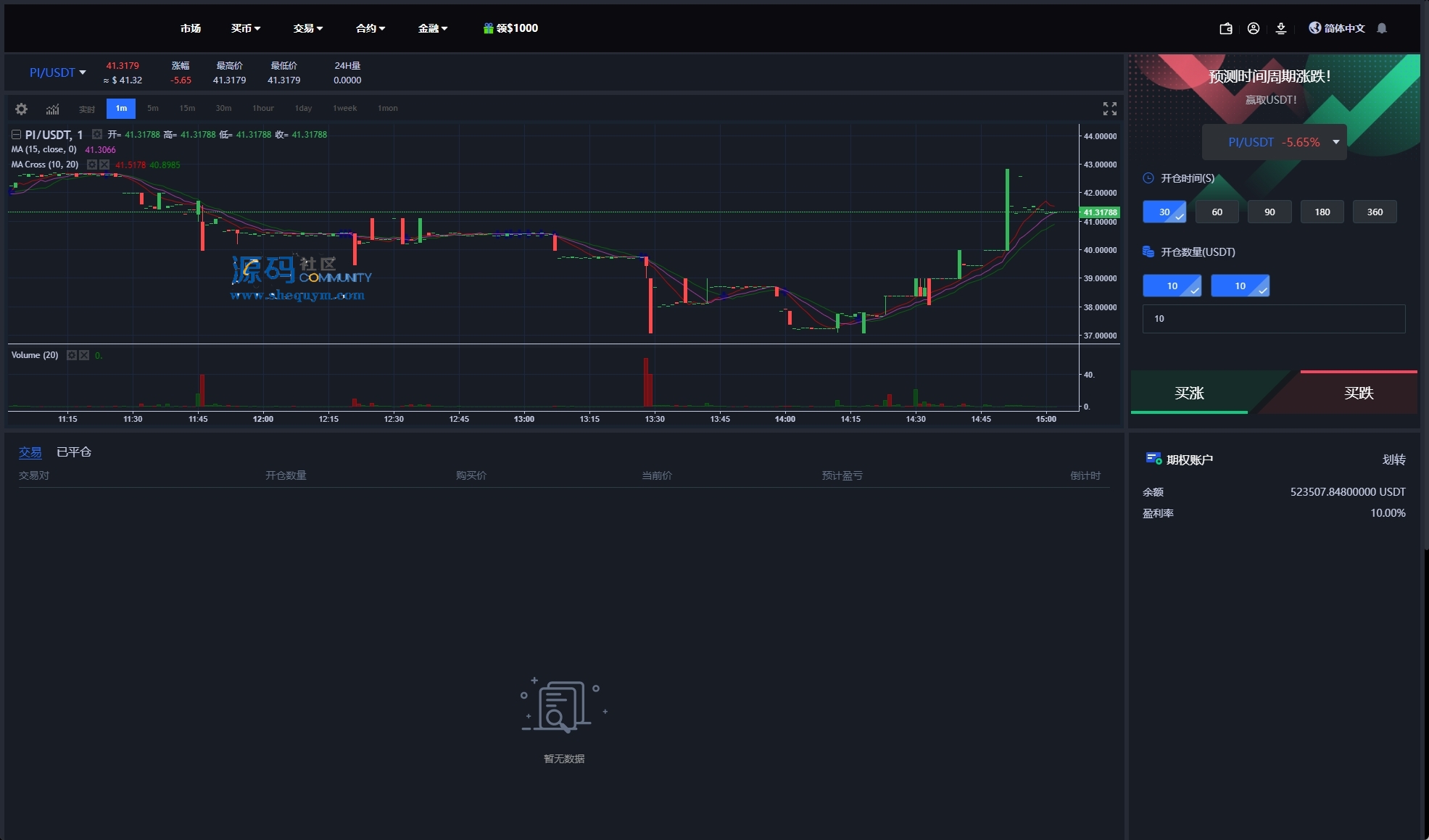Click 买涨 buy up button
This screenshot has width=1429, height=840.
(x=1189, y=393)
